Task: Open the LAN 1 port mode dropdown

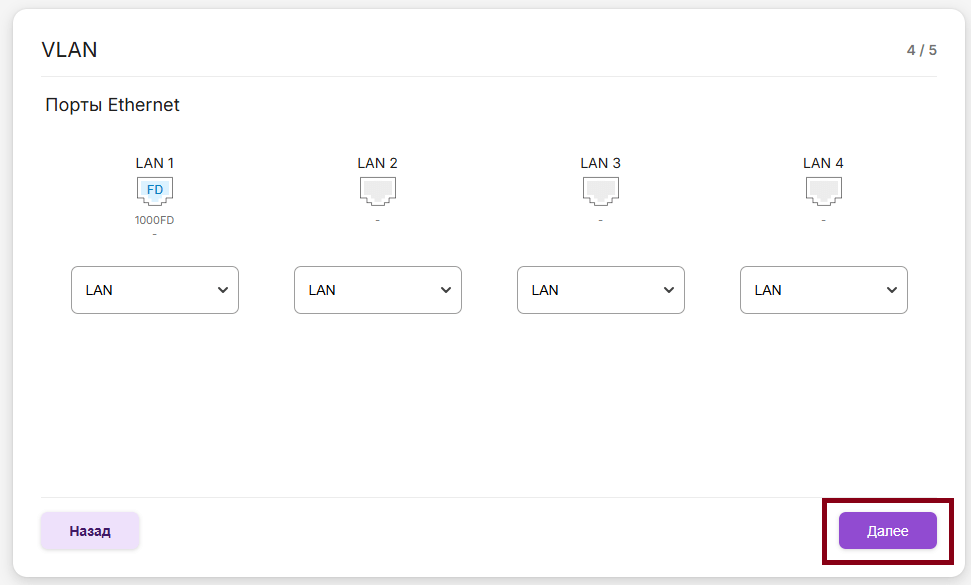Action: [155, 290]
